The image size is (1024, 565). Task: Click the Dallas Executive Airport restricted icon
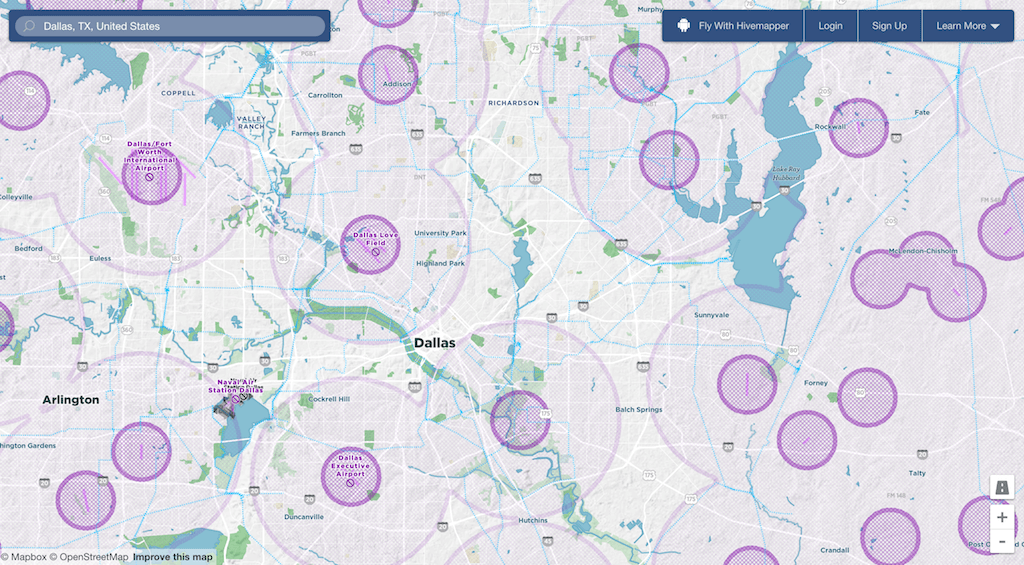coord(350,483)
